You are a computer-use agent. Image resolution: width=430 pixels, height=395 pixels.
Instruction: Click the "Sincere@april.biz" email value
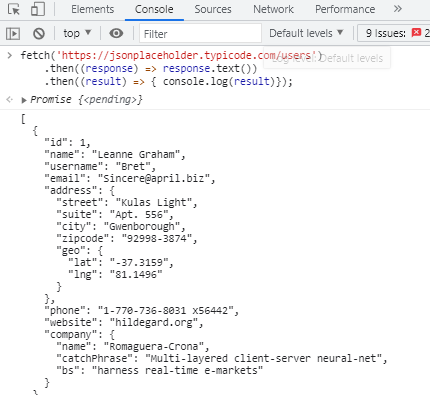(154, 178)
